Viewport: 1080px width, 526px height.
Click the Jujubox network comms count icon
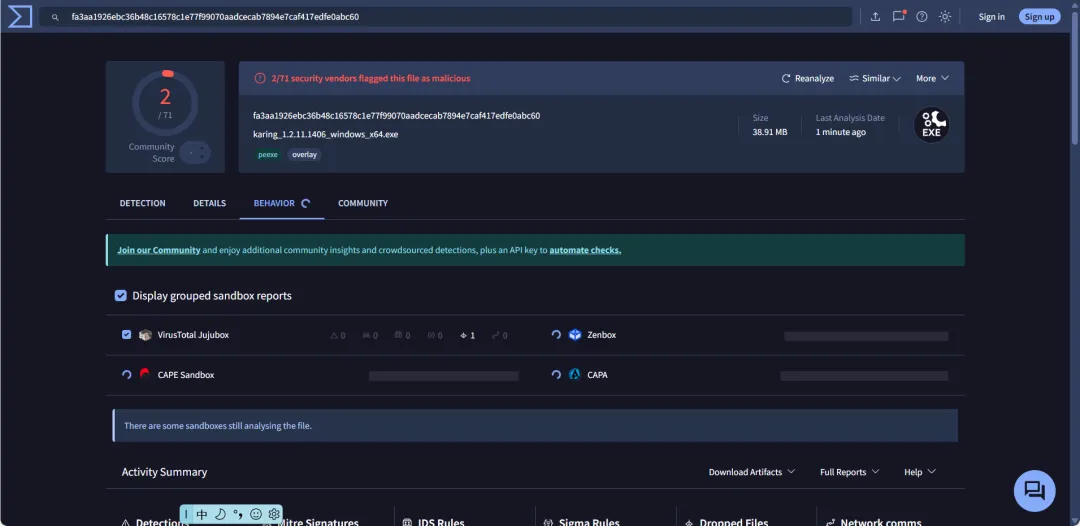[500, 336]
